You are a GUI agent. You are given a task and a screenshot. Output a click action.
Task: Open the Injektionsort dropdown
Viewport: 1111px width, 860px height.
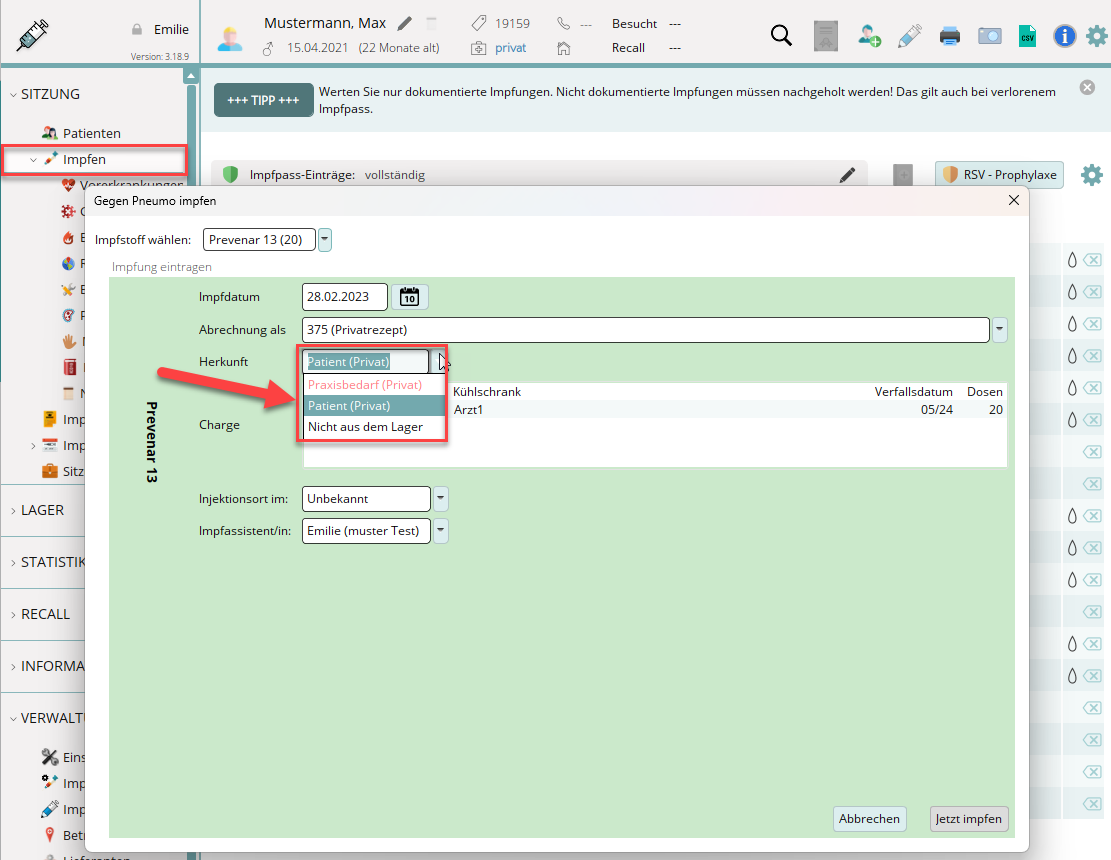tap(440, 499)
